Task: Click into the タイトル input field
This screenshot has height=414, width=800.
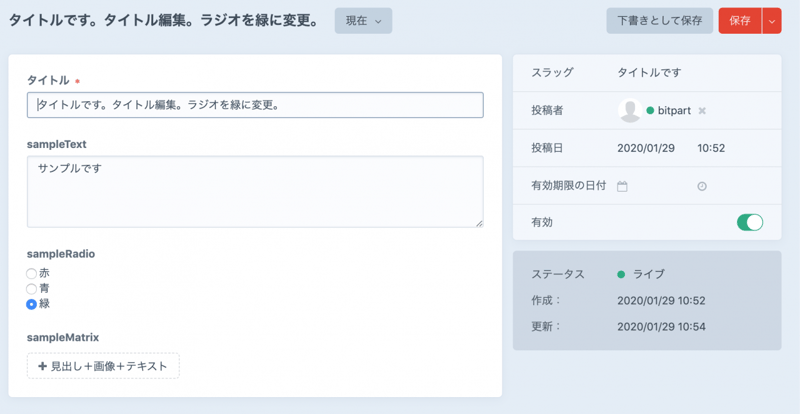Action: pyautogui.click(x=255, y=105)
